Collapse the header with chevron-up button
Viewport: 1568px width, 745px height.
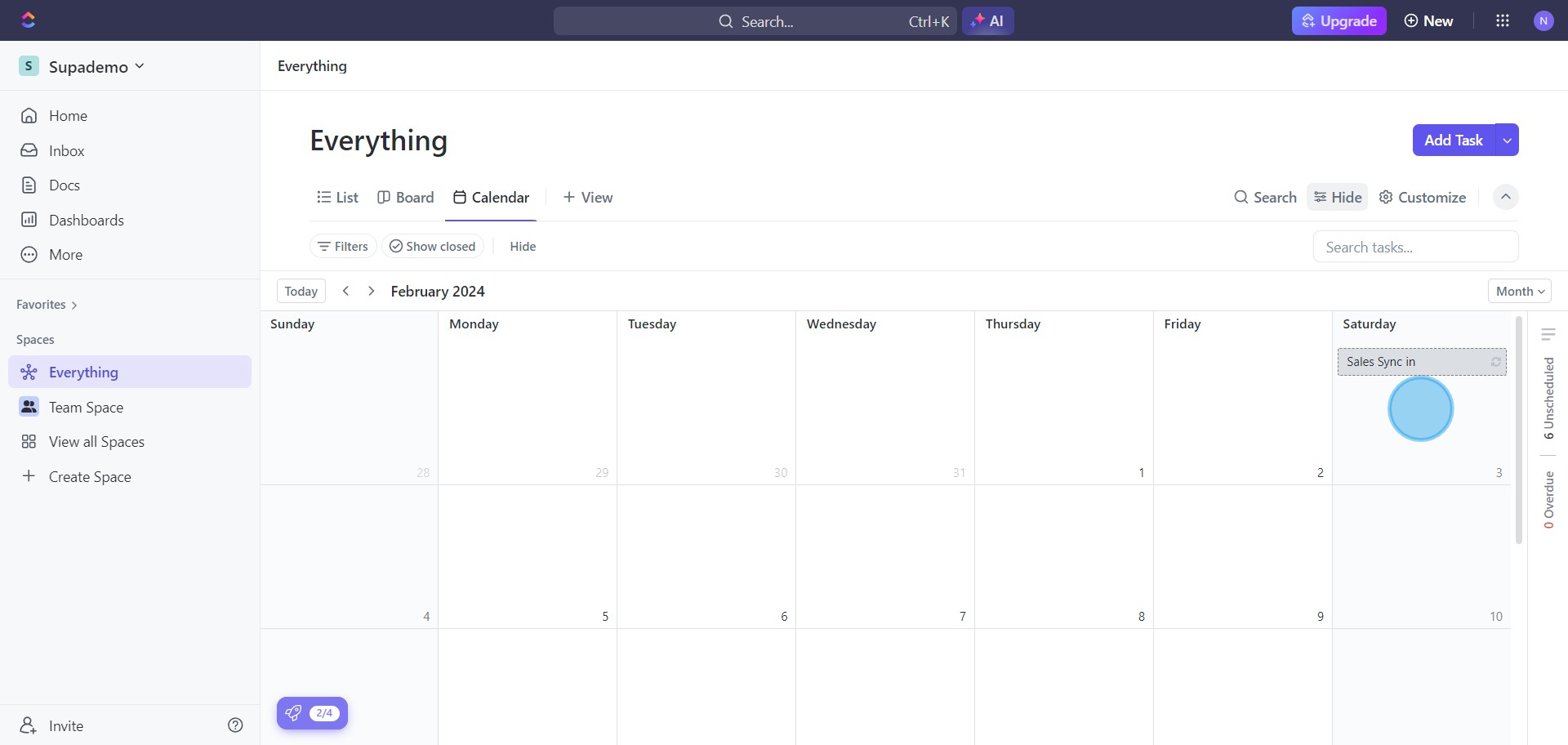[x=1506, y=197]
